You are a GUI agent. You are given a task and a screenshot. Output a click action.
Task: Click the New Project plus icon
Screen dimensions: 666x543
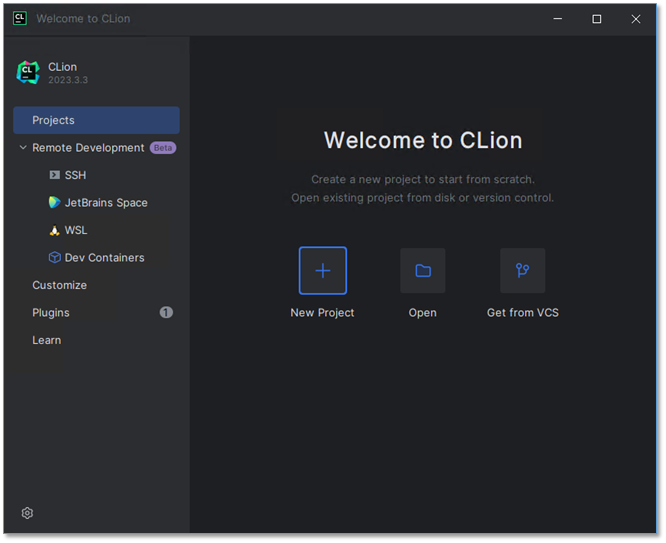click(323, 271)
